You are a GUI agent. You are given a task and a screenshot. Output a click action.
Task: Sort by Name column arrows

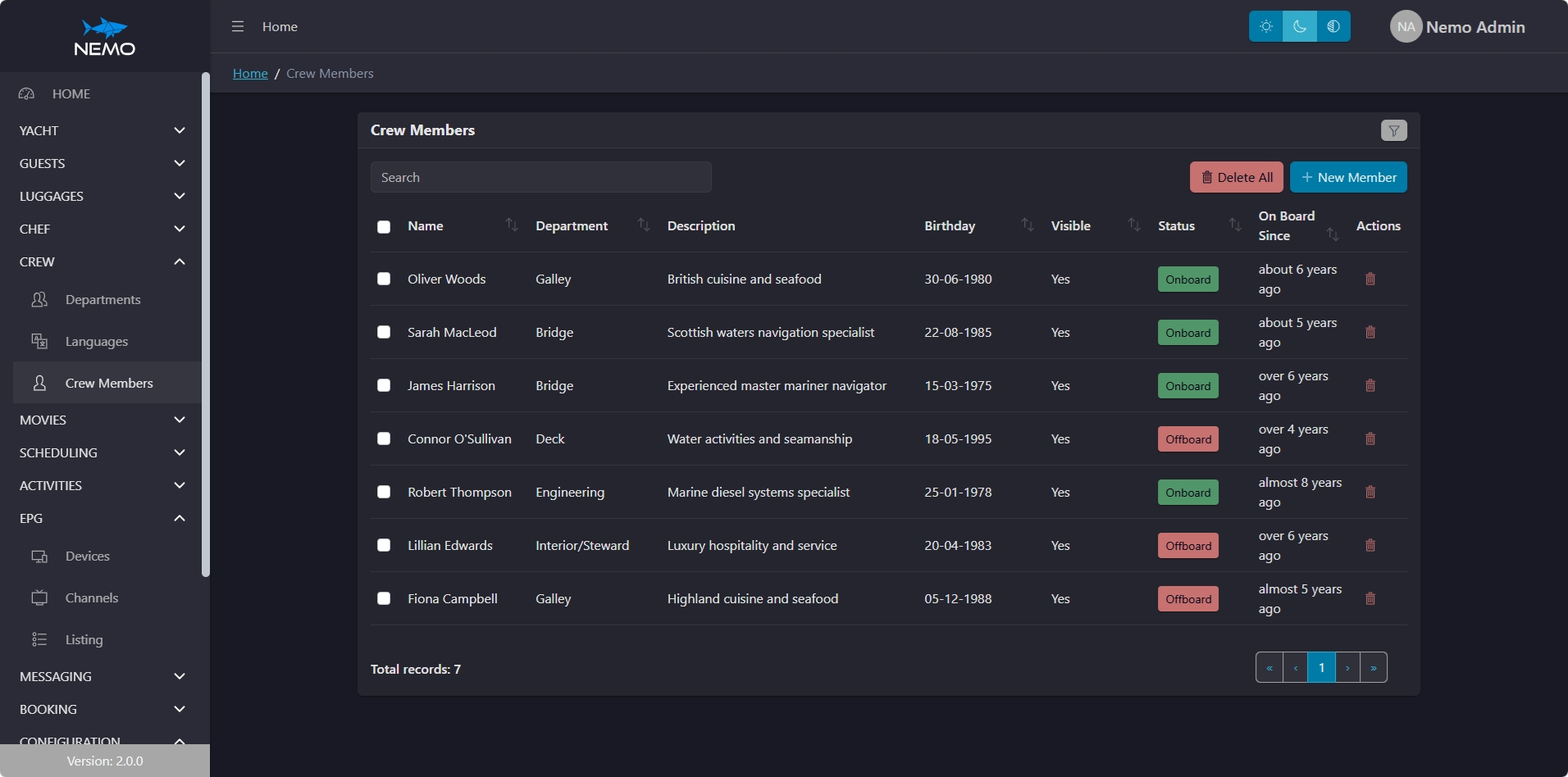512,225
